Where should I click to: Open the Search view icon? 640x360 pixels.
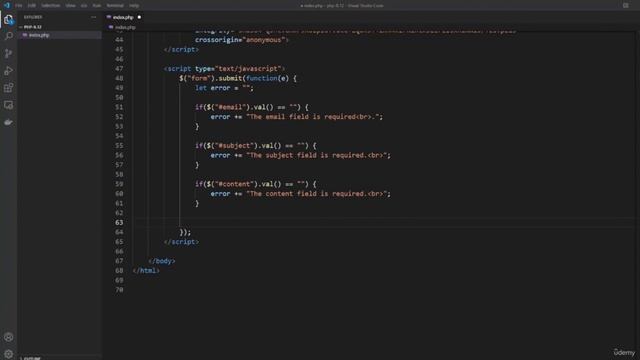click(8, 36)
